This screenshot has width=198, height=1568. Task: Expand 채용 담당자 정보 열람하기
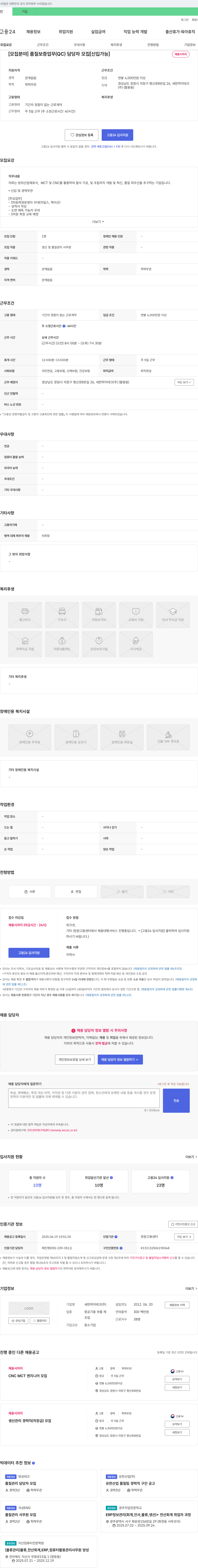(x=120, y=1060)
